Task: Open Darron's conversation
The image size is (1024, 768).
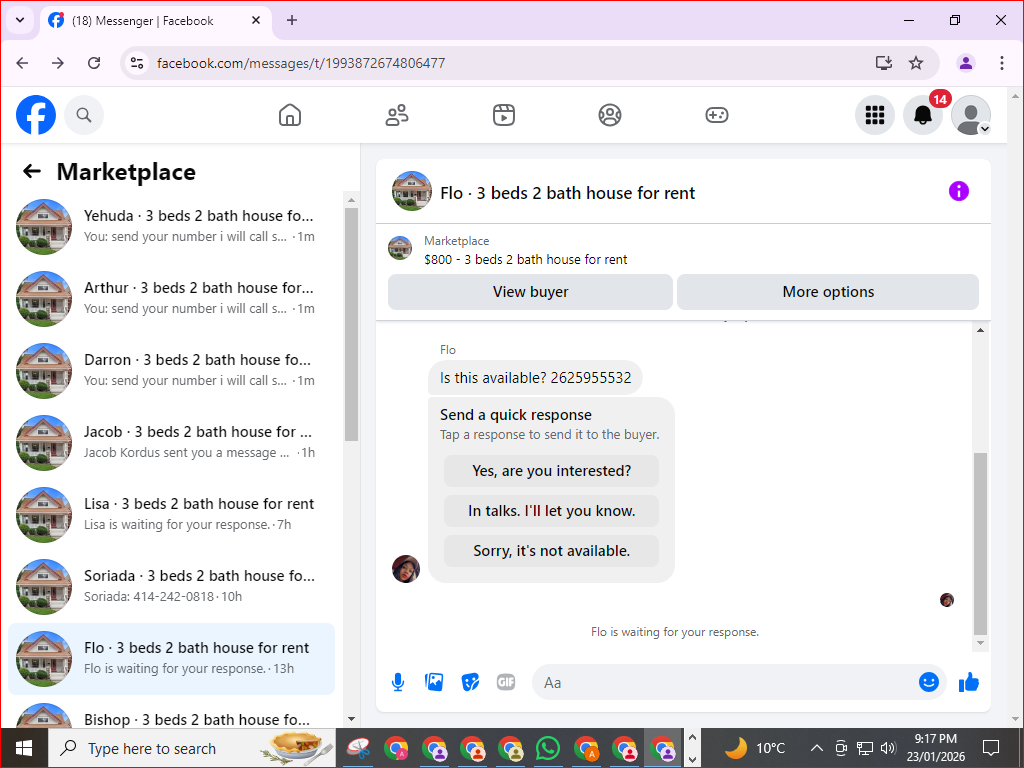Action: (171, 370)
